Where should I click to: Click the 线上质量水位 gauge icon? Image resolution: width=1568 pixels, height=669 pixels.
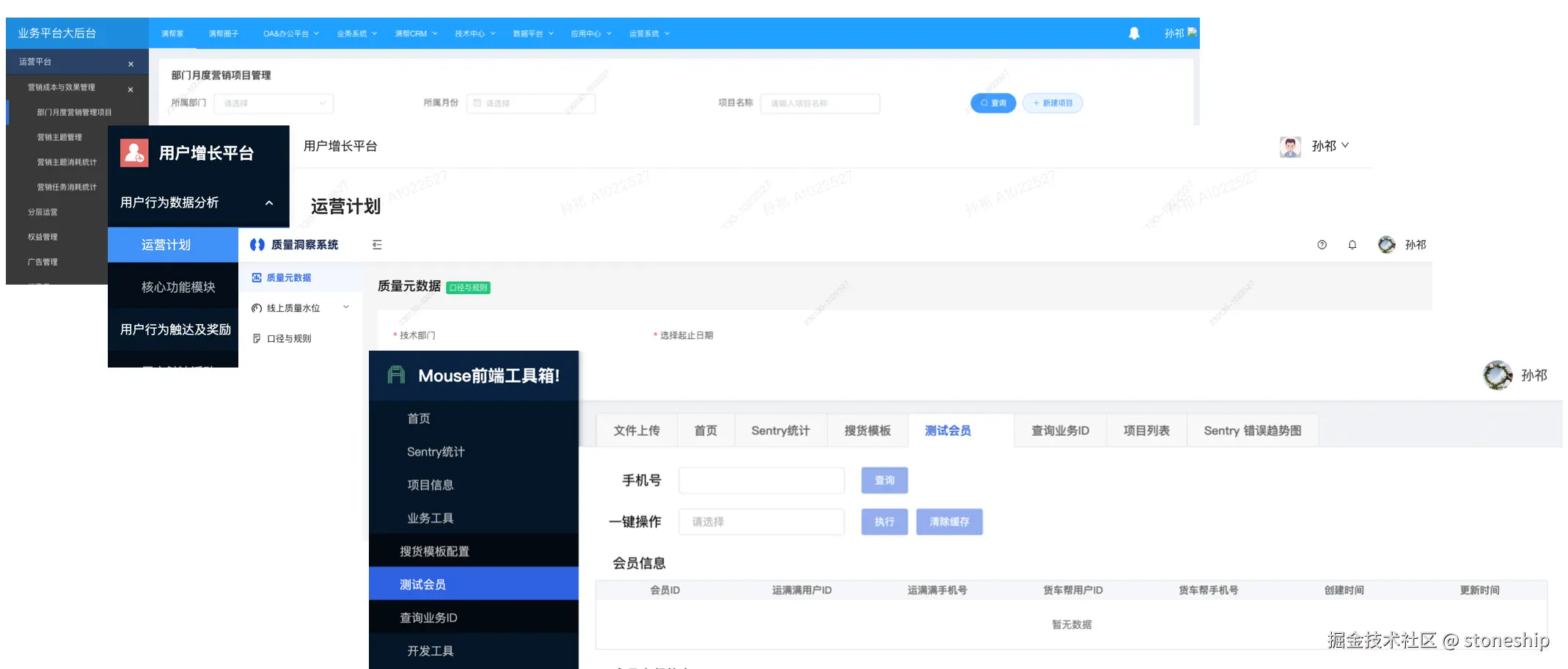click(257, 308)
